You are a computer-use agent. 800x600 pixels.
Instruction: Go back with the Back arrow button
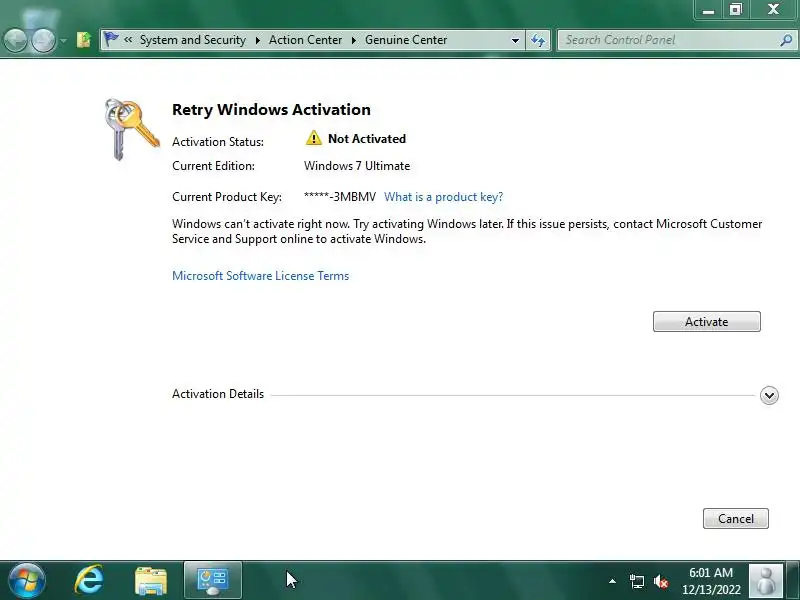point(16,40)
